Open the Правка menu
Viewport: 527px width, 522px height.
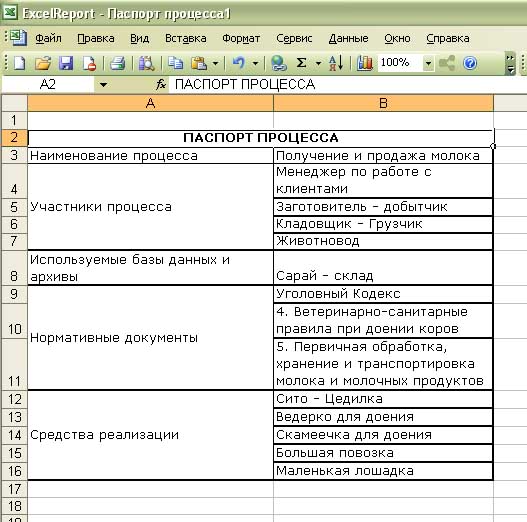(x=96, y=38)
